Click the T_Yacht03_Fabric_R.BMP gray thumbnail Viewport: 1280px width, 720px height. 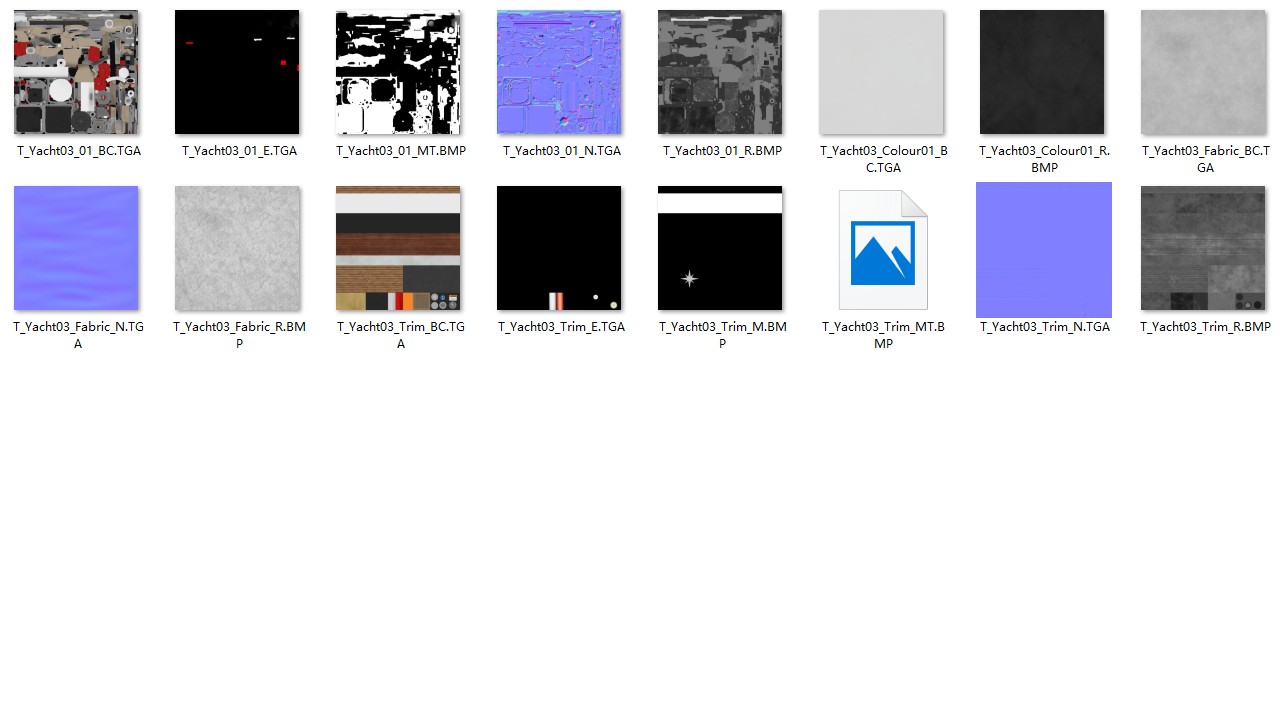237,248
